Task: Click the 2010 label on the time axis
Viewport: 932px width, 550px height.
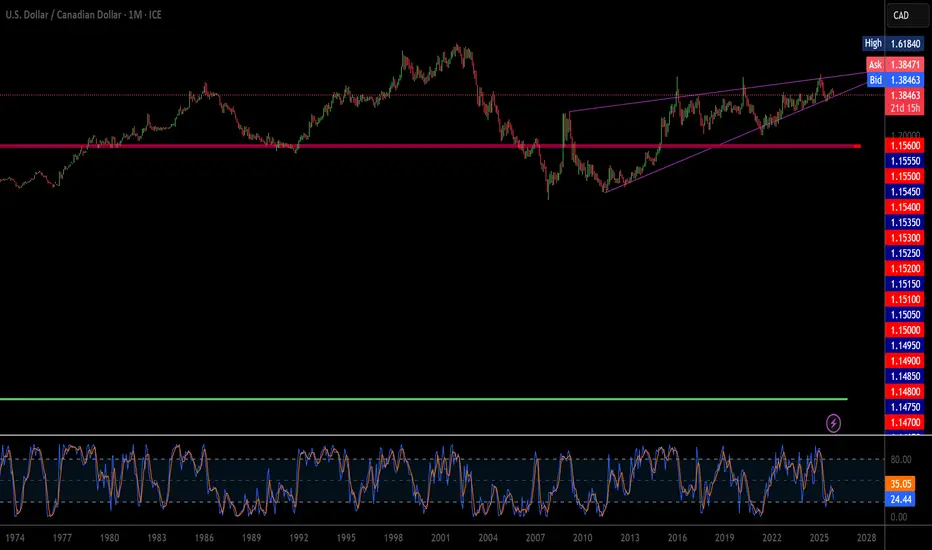Action: [582, 538]
